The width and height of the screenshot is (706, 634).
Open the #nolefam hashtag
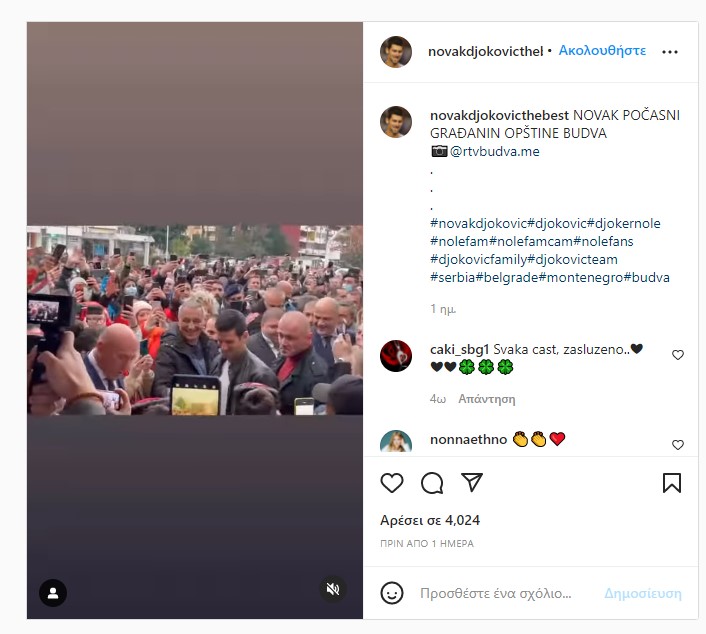[459, 241]
